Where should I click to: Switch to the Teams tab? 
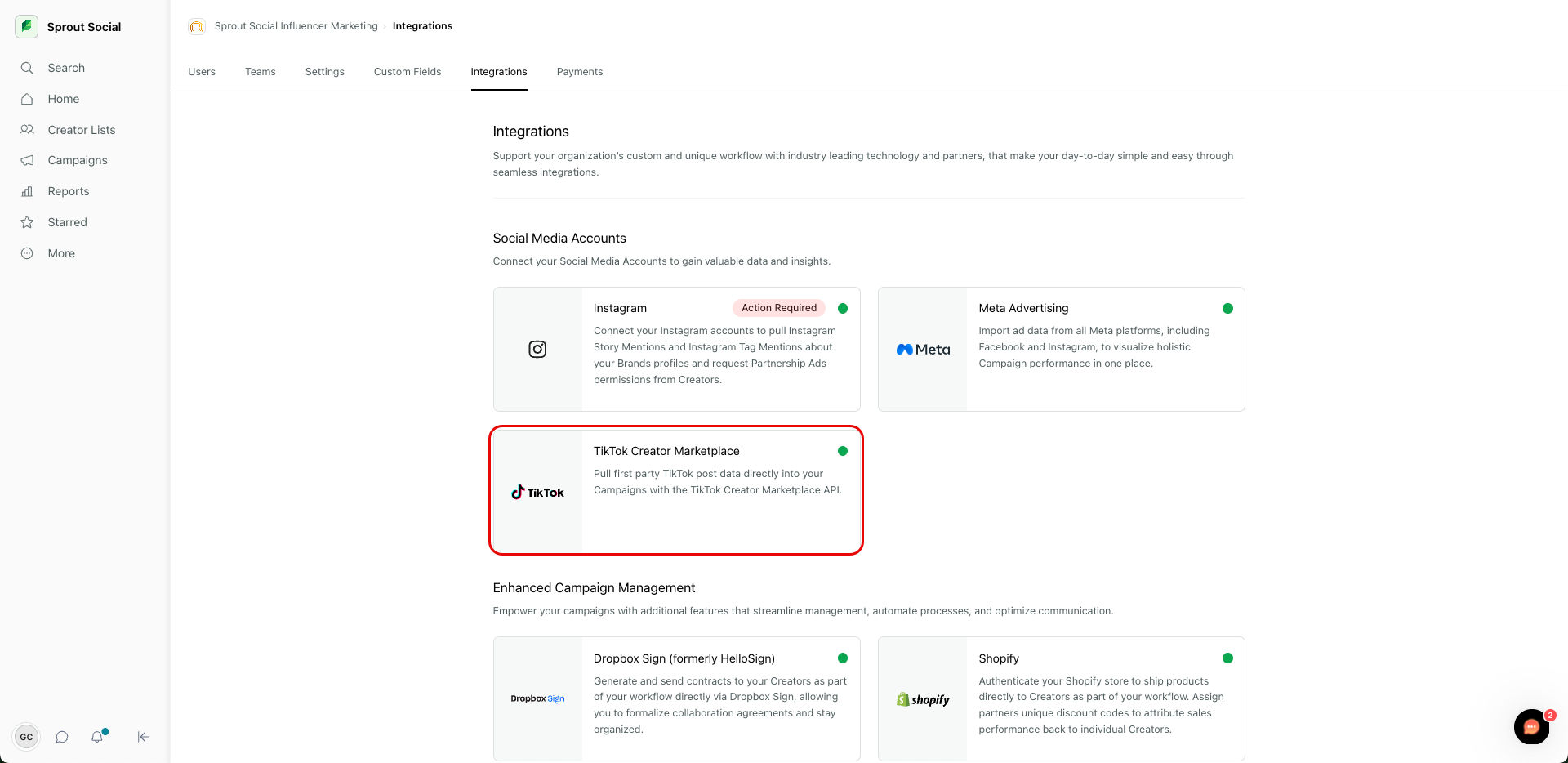[261, 72]
